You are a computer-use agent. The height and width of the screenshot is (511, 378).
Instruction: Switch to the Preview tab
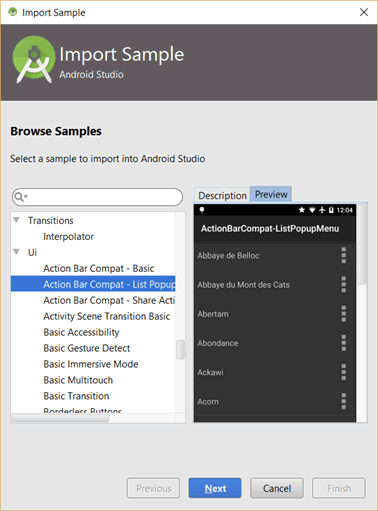pyautogui.click(x=271, y=194)
